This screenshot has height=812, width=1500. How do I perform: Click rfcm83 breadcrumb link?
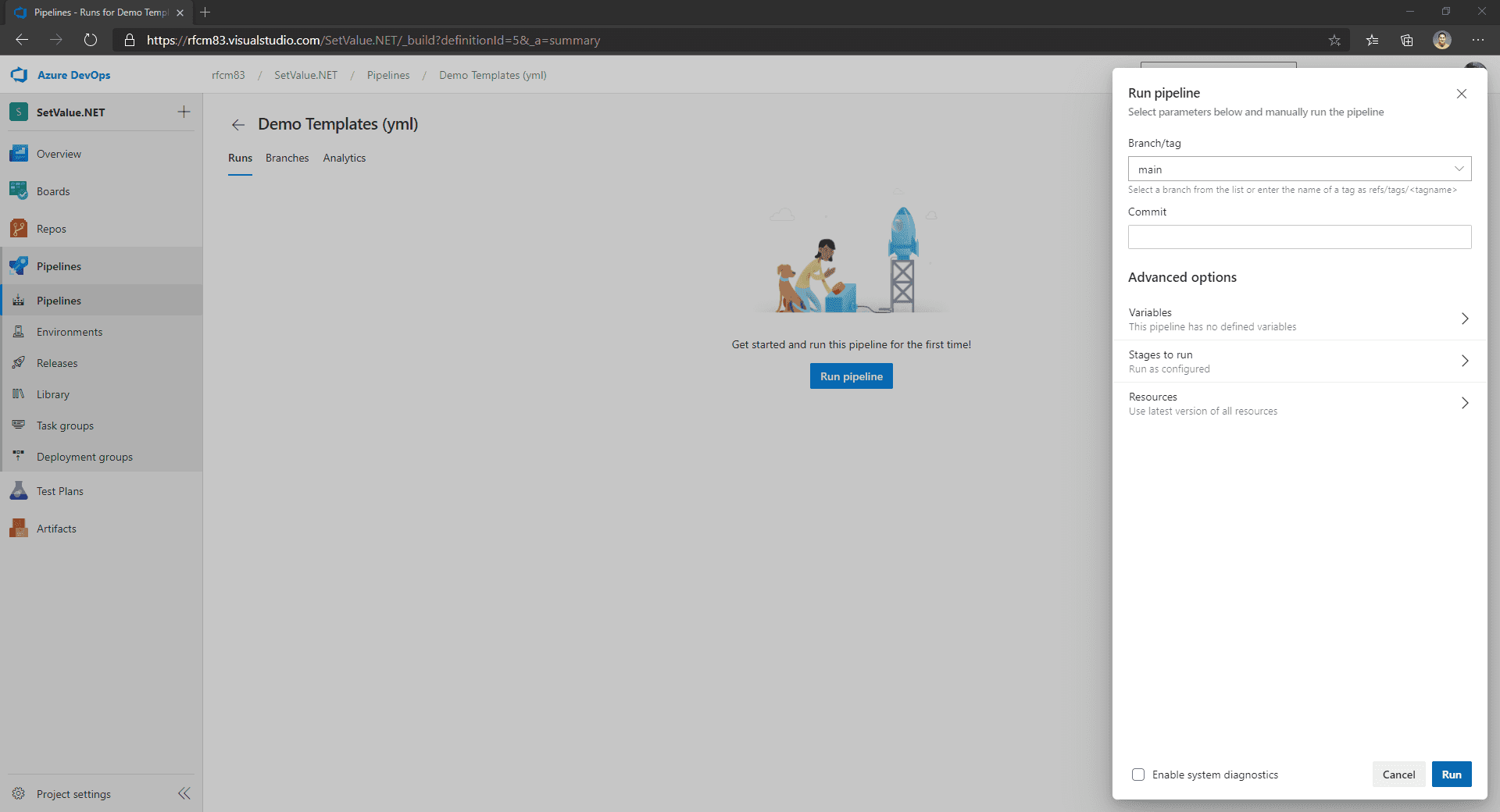(228, 75)
